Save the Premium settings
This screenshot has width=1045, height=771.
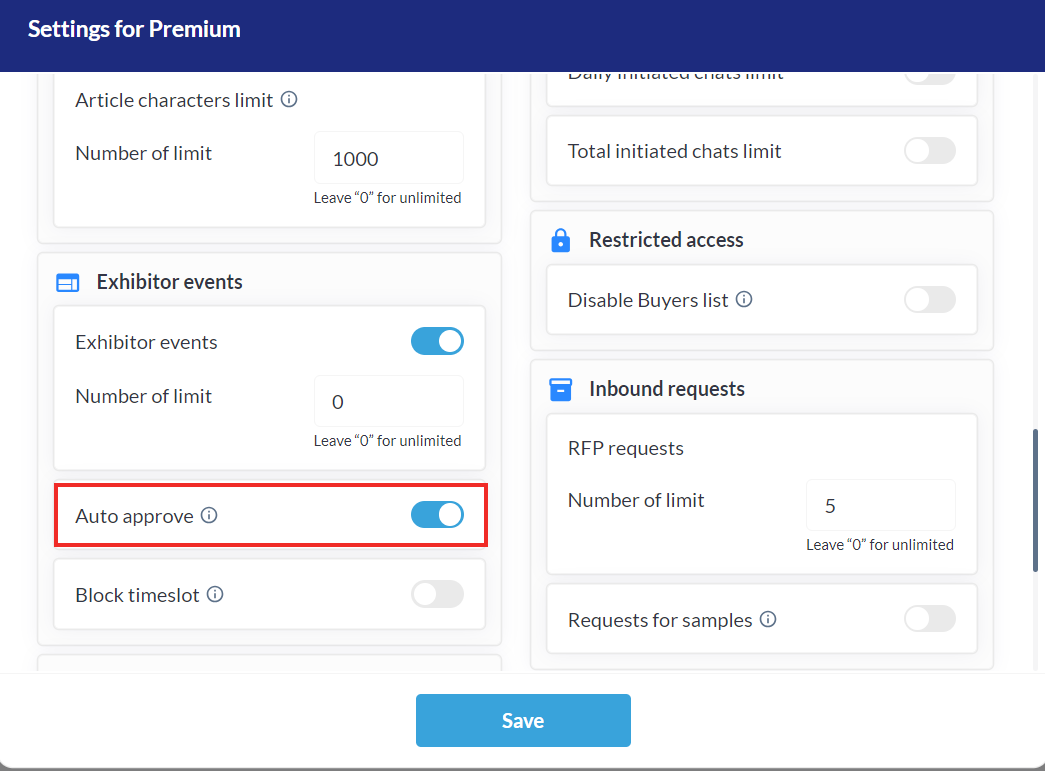[x=523, y=720]
